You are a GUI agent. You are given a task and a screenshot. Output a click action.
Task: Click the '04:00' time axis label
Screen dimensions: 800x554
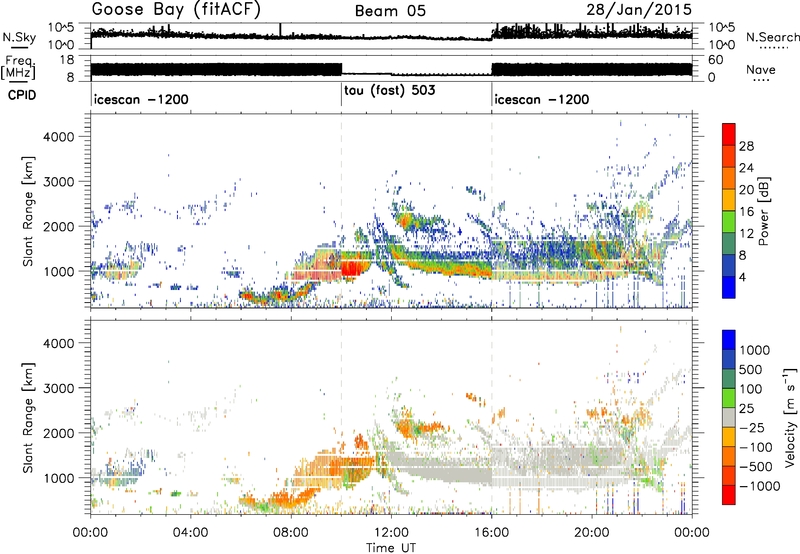pyautogui.click(x=190, y=533)
